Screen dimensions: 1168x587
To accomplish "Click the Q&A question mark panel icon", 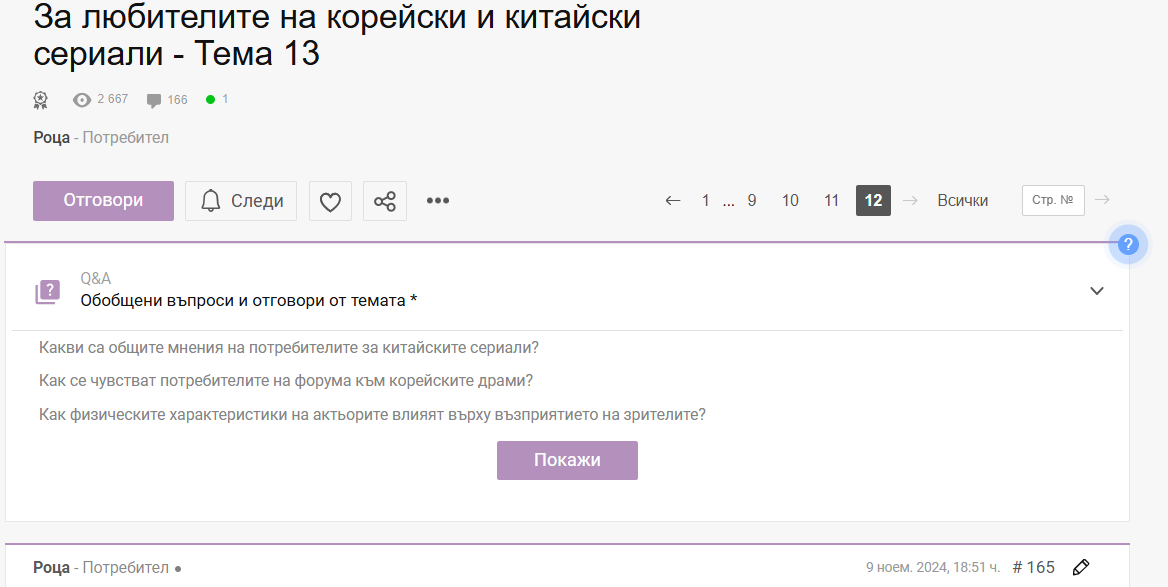I will click(47, 291).
